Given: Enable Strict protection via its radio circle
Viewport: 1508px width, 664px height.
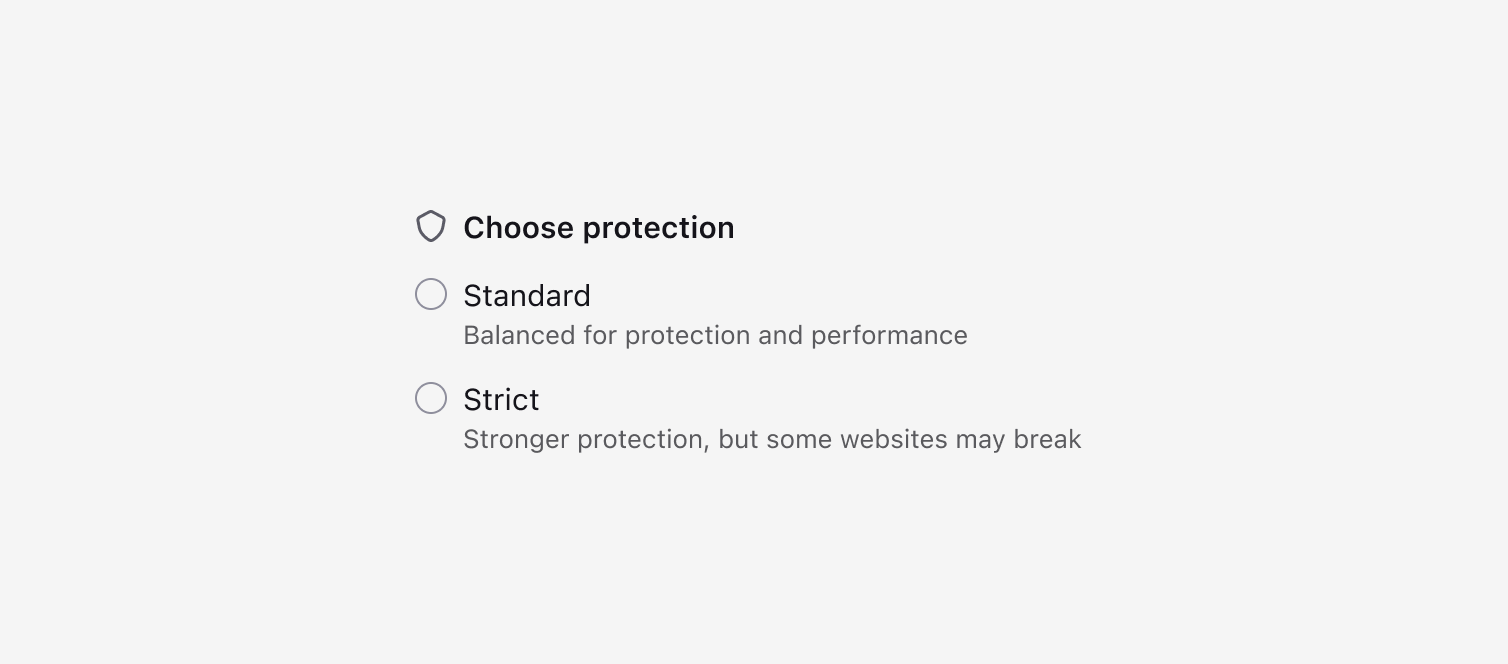Looking at the screenshot, I should [431, 399].
